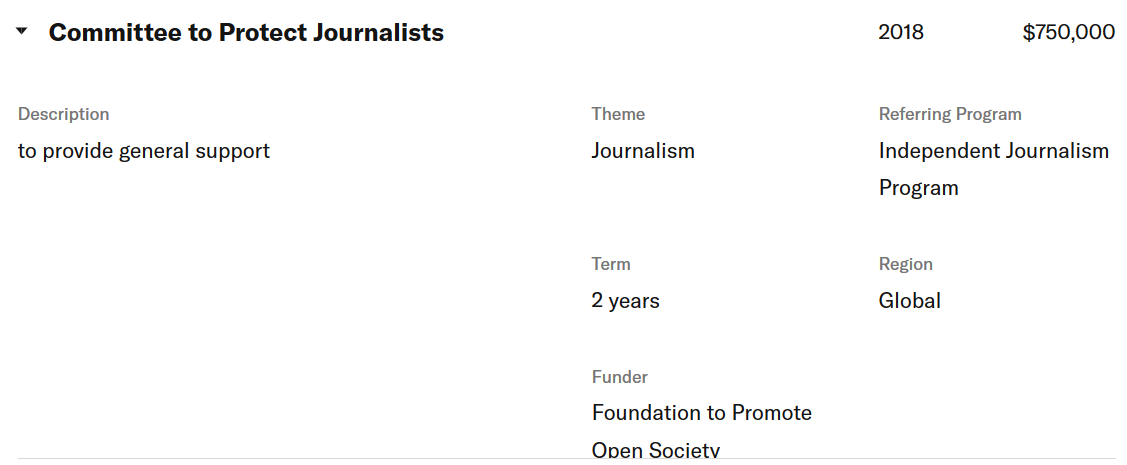Click the word Program under Referring Program
Screen dimensions: 1127x465
(x=919, y=188)
